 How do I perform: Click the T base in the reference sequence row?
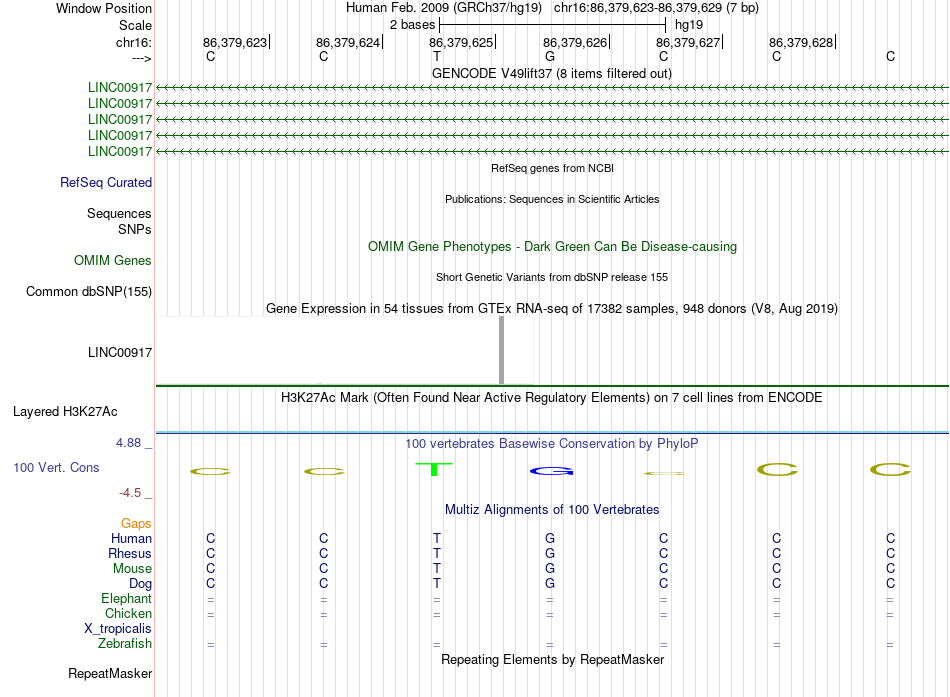click(437, 56)
